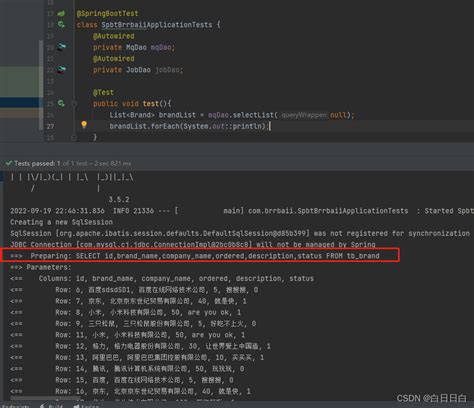
Task: Click the @Test annotation
Action: 103,92
